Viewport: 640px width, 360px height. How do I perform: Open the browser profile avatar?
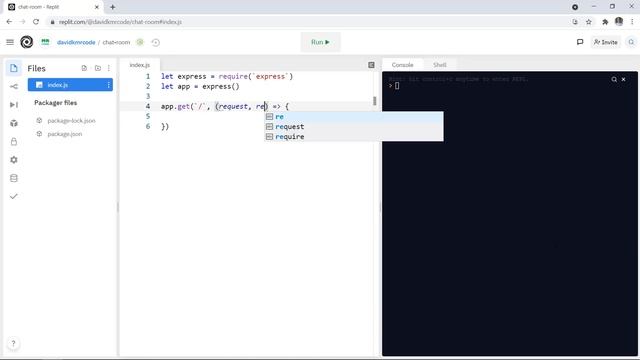click(x=619, y=22)
